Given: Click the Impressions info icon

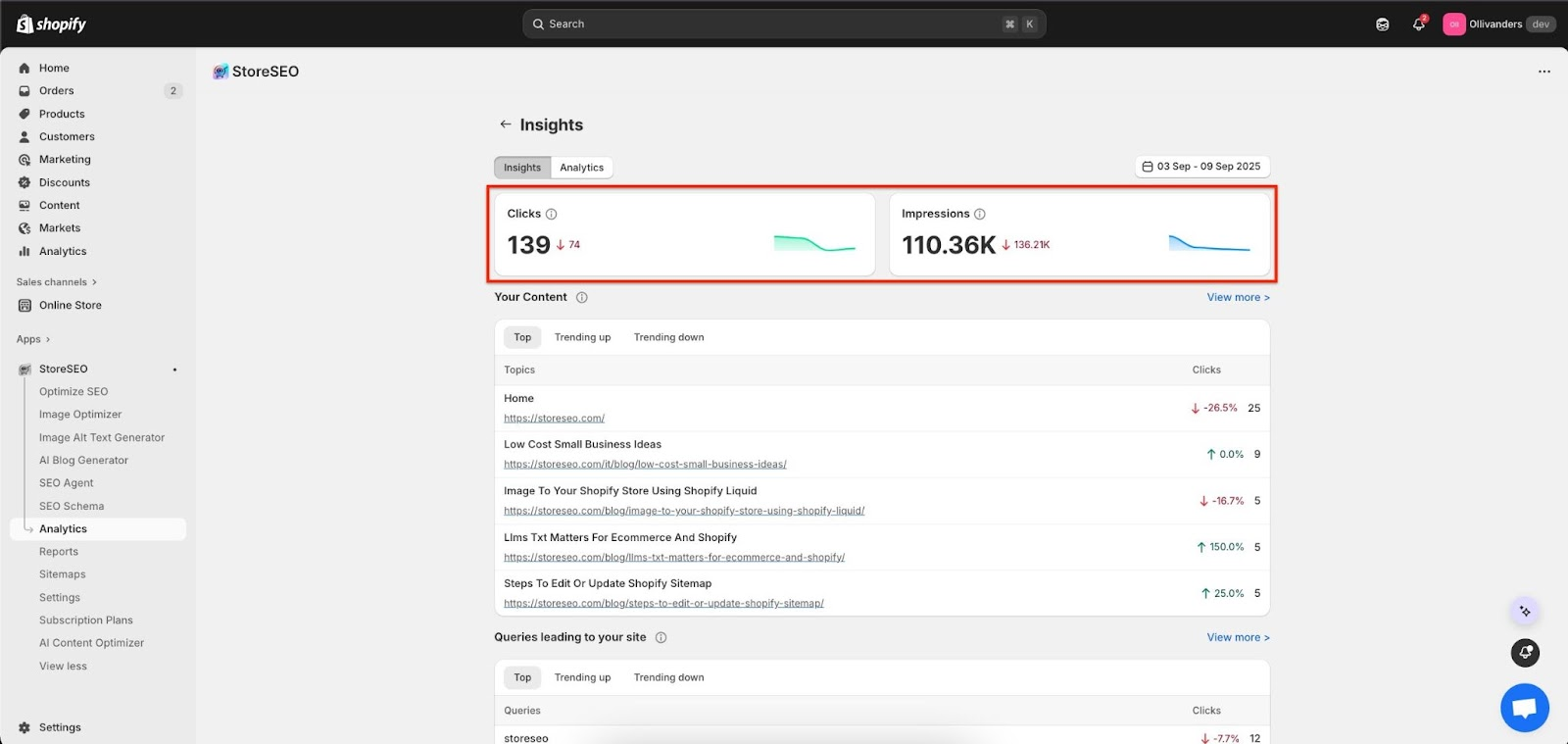Looking at the screenshot, I should 980,214.
